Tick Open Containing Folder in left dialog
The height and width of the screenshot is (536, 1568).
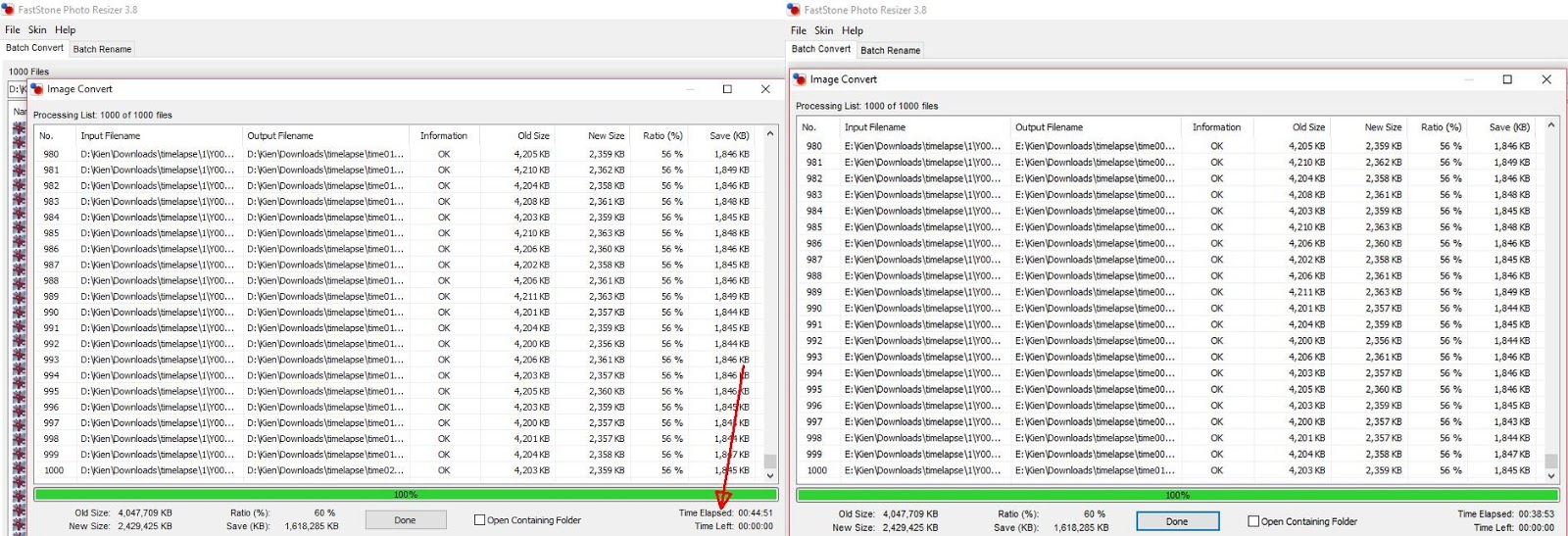click(480, 520)
